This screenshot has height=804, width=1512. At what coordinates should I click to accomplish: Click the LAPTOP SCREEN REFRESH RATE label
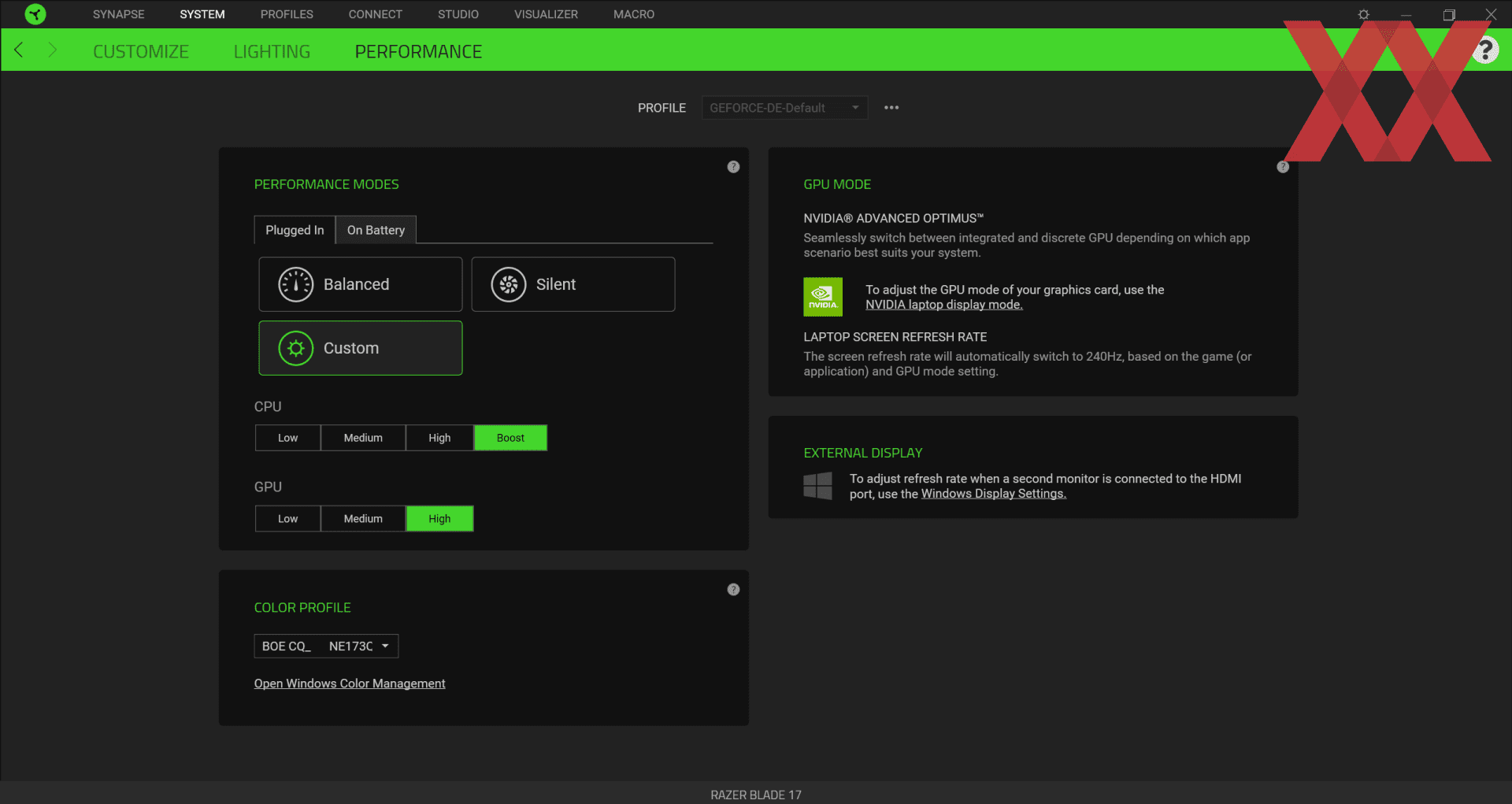895,337
